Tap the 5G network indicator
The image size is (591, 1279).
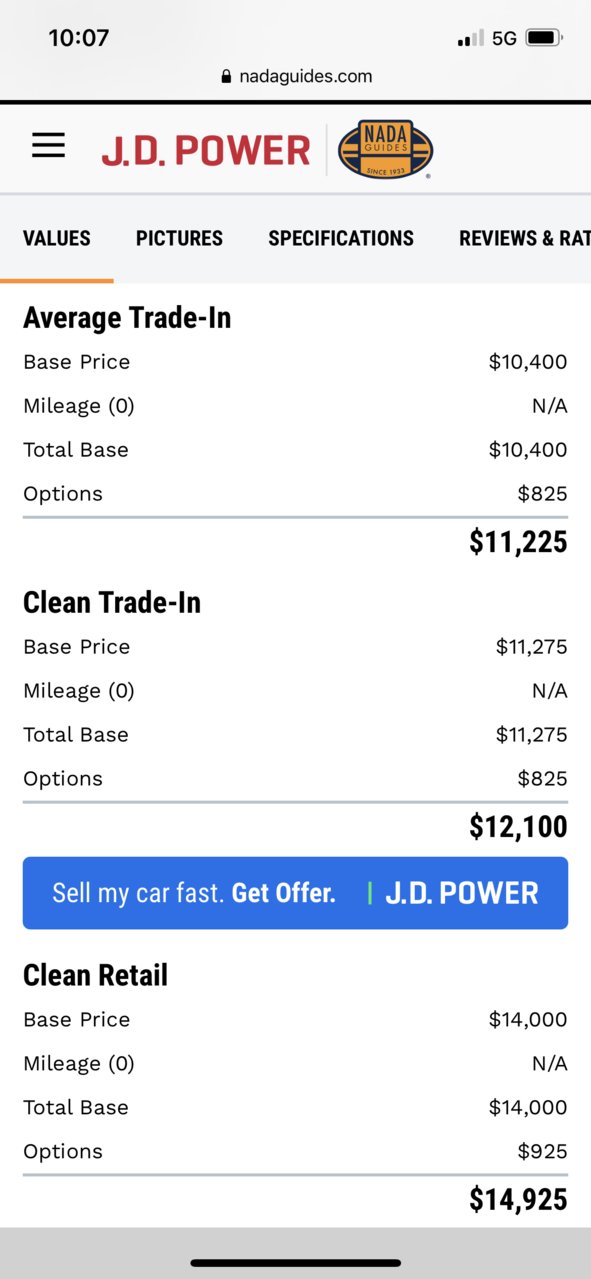pos(504,38)
